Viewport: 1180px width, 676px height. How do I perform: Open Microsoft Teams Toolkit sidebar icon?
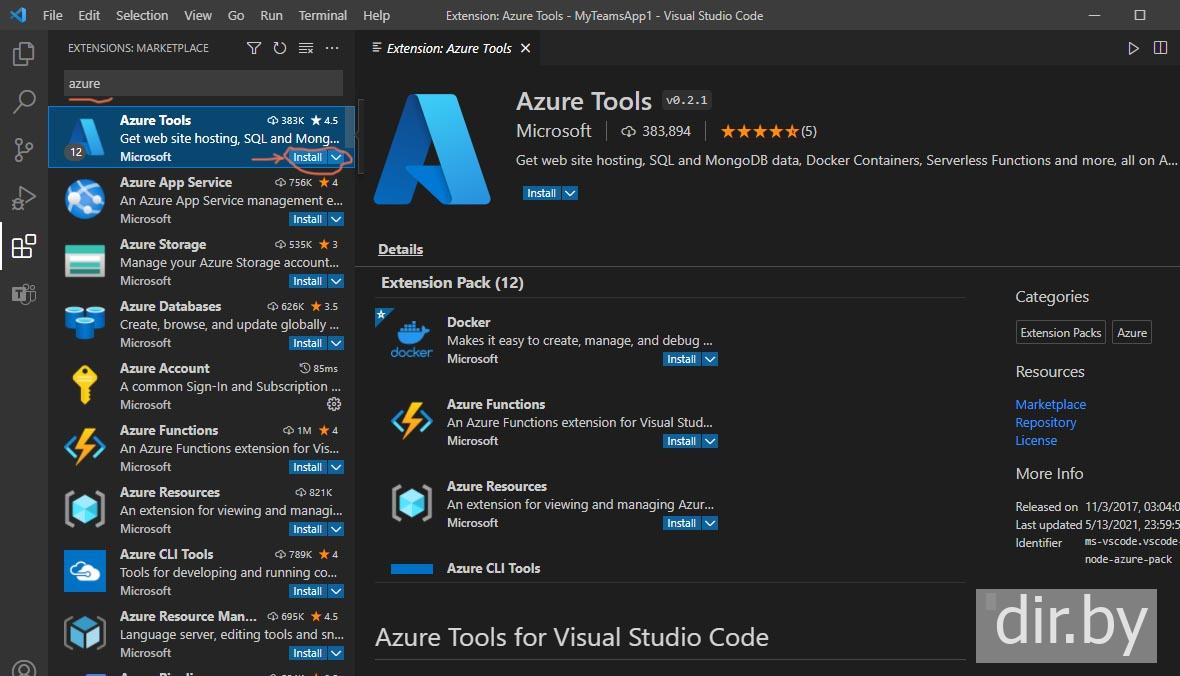[x=23, y=294]
